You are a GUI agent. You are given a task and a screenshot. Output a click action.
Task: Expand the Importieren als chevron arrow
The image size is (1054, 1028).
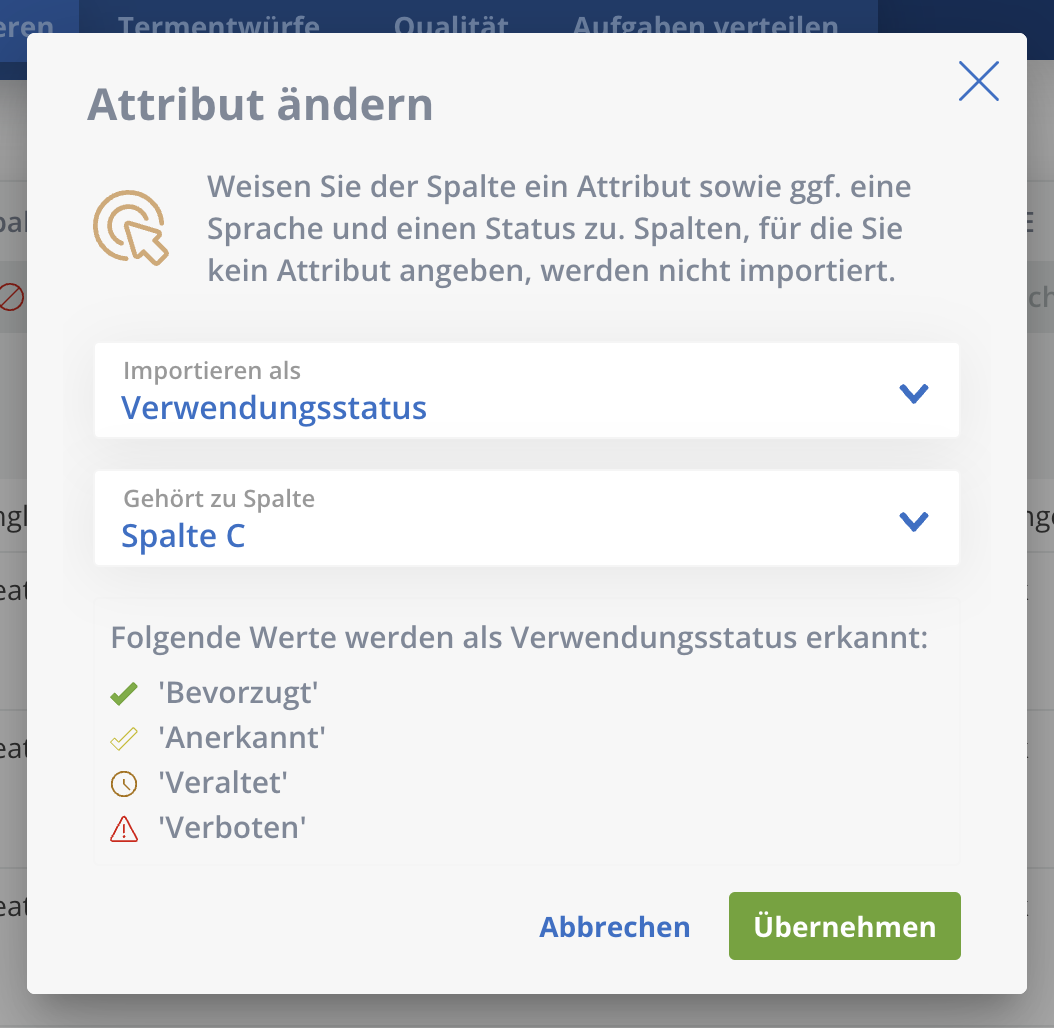click(x=914, y=394)
